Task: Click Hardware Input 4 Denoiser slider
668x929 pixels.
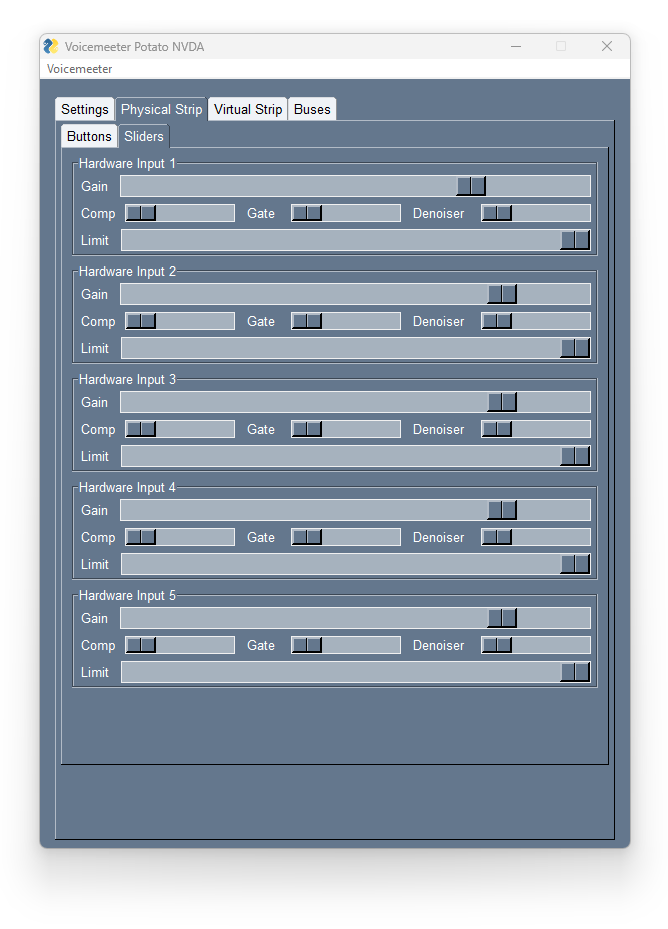Action: coord(536,537)
